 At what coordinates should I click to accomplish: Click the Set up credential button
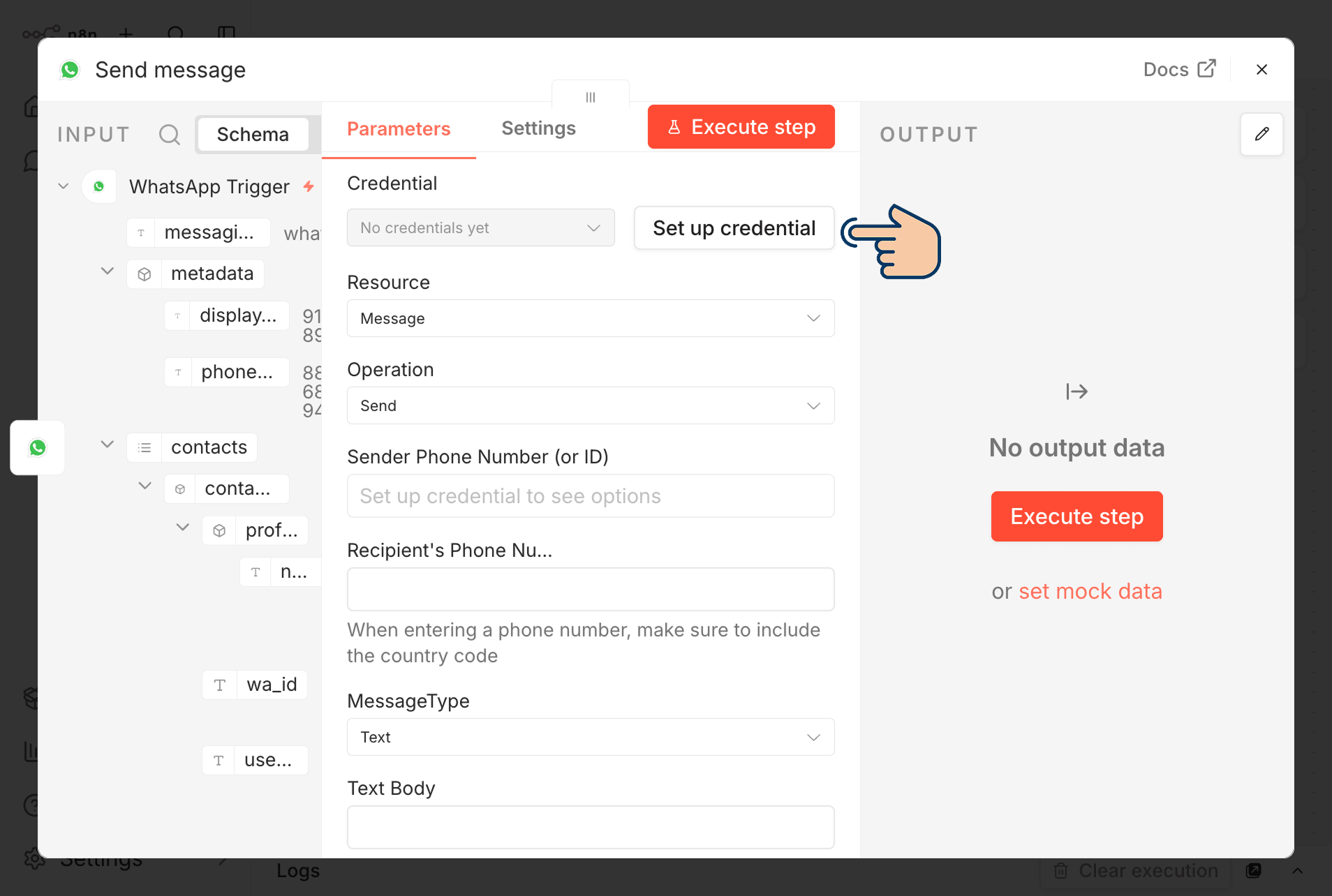coord(734,227)
